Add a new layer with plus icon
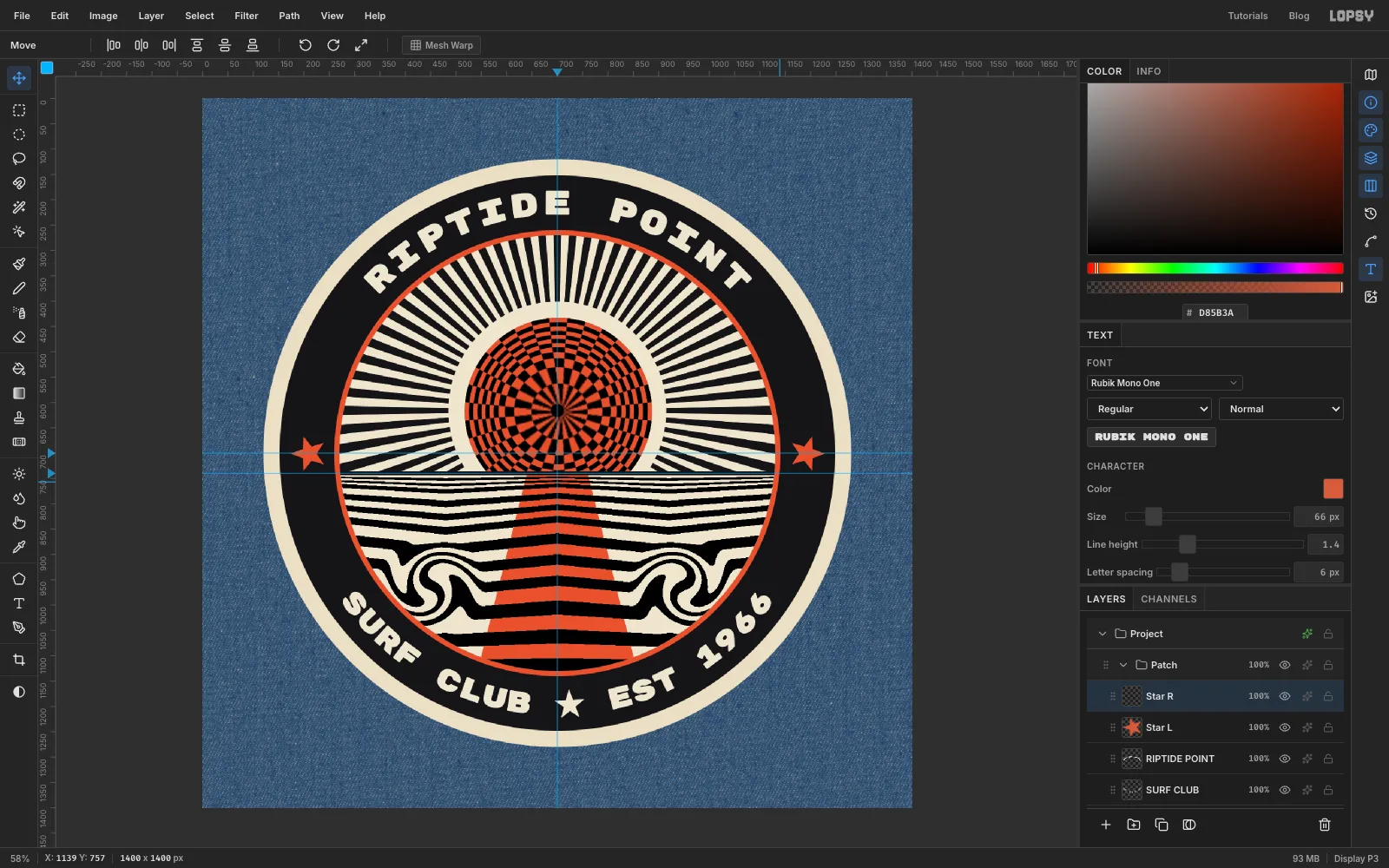Screen dimensions: 1389x868 point(1106,825)
